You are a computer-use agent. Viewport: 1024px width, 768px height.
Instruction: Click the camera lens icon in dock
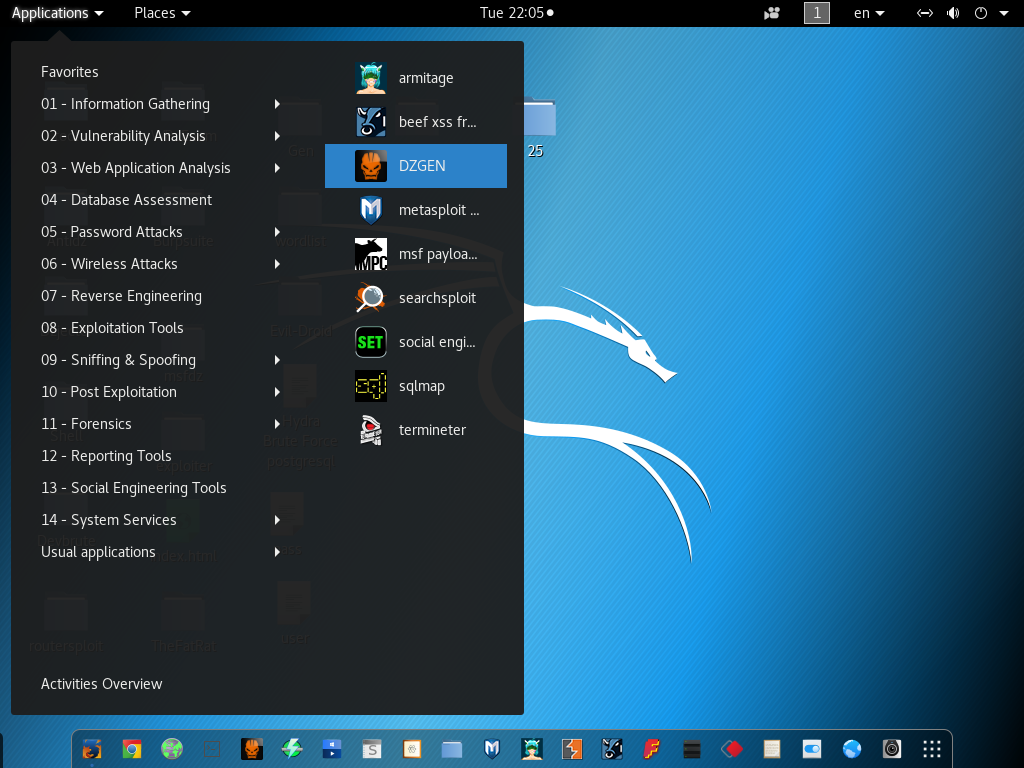(891, 749)
